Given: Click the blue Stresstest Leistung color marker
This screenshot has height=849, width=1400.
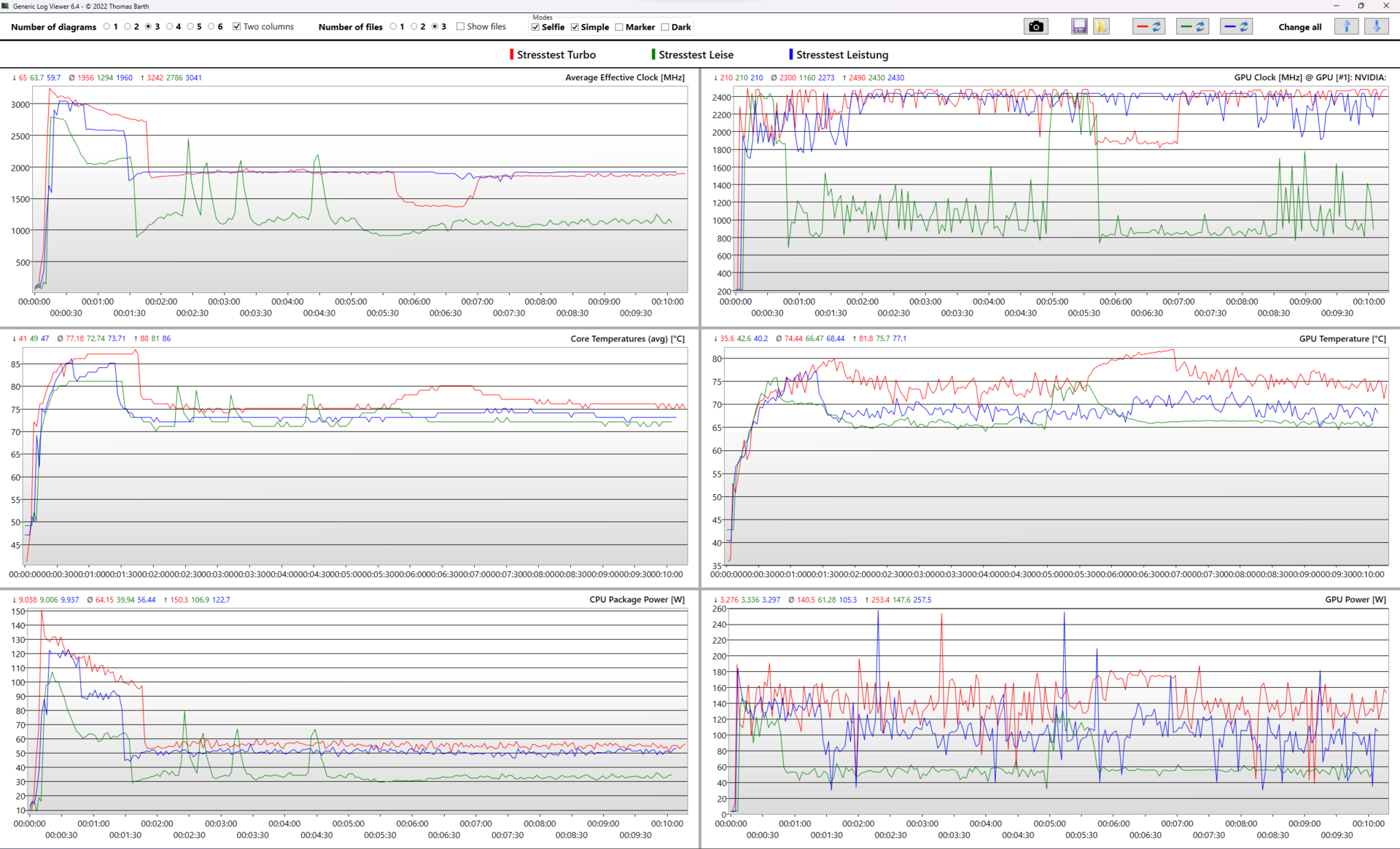Looking at the screenshot, I should click(791, 55).
